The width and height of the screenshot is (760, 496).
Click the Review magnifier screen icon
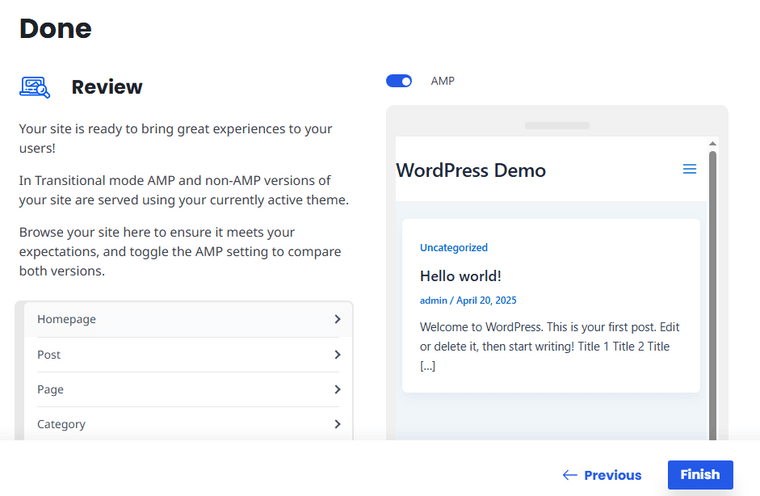(34, 87)
